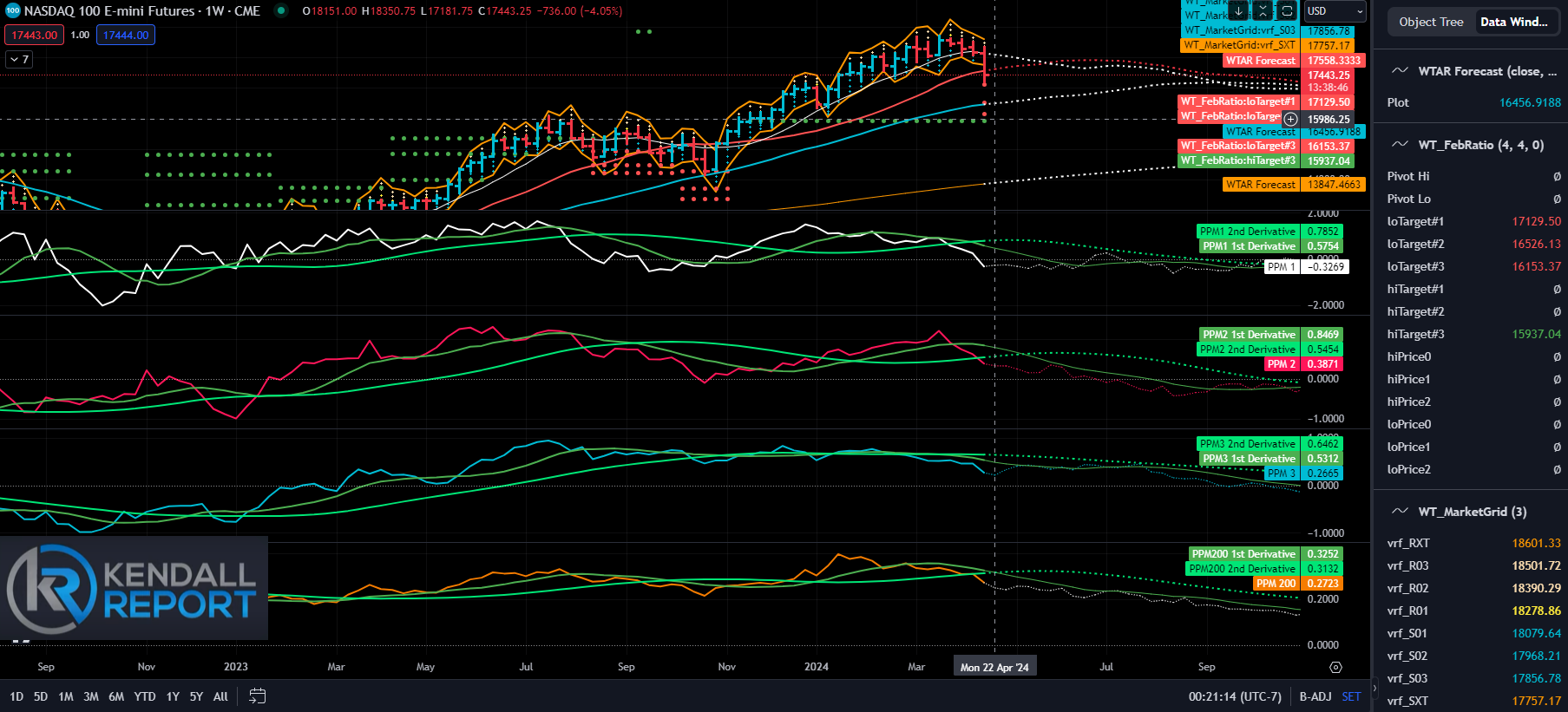
Task: Click the PPM 200 value 0.2723 label
Action: (1298, 584)
